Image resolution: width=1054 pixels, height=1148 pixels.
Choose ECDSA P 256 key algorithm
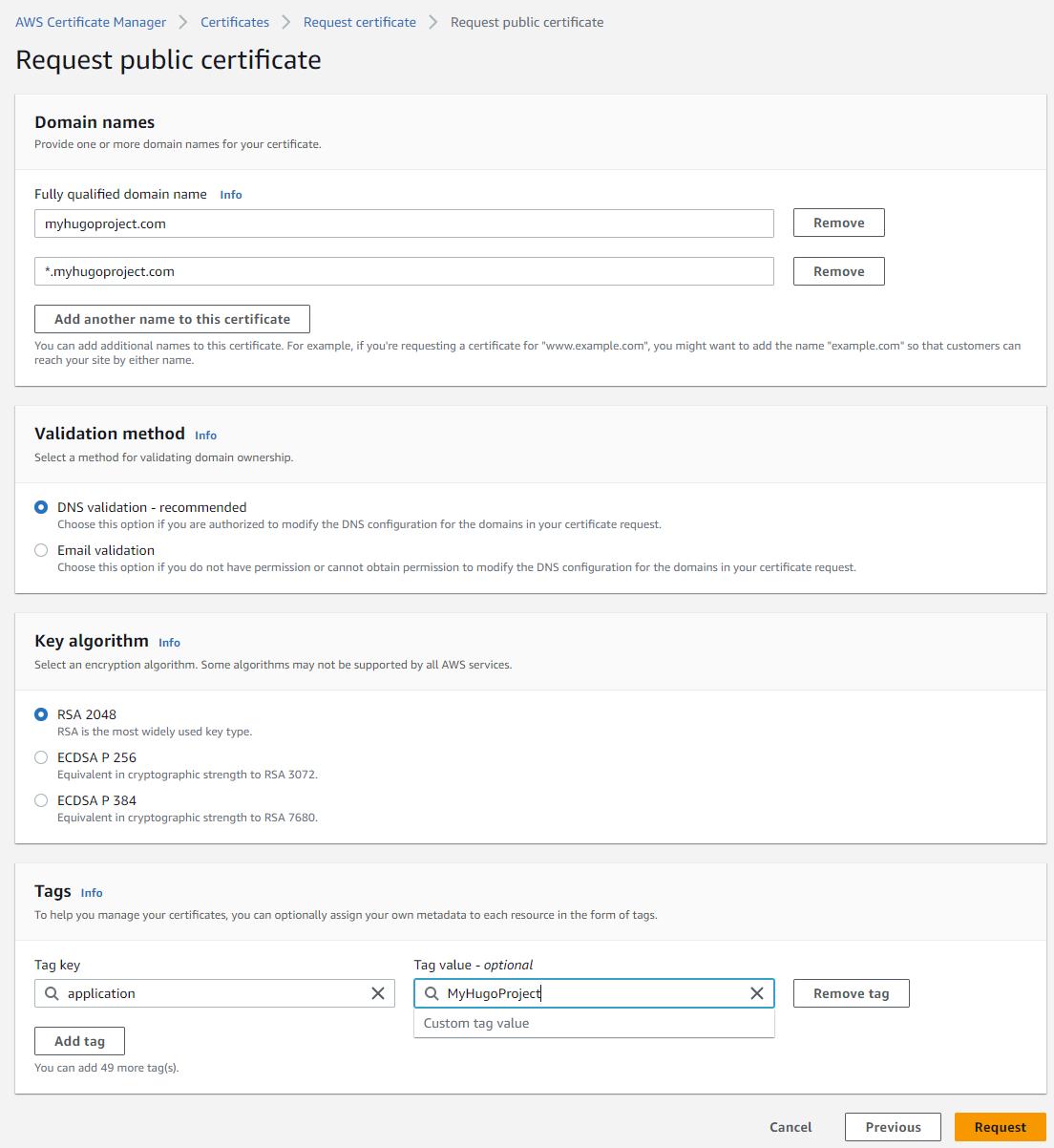click(x=41, y=757)
